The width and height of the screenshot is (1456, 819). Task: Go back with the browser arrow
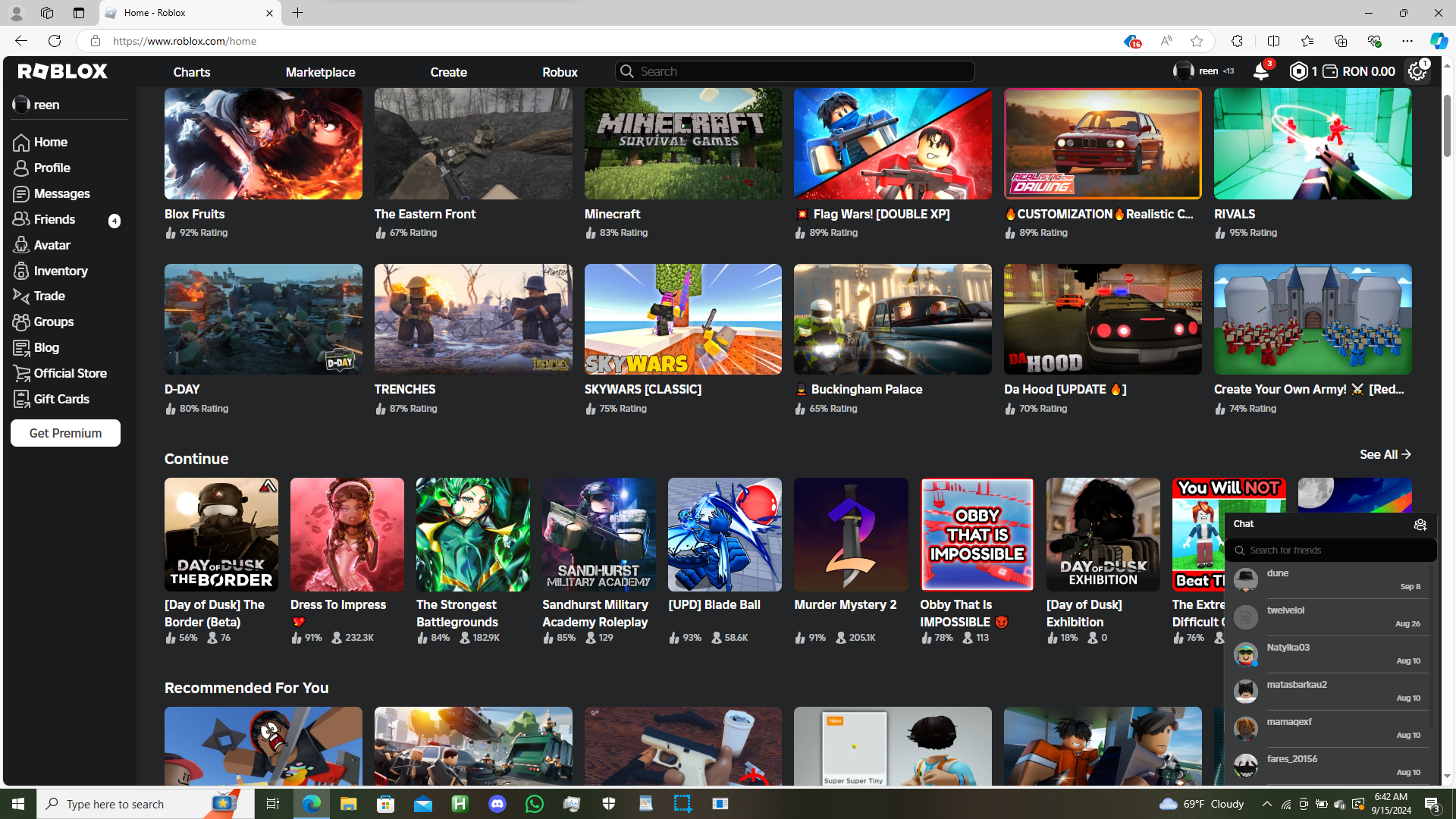(x=20, y=41)
